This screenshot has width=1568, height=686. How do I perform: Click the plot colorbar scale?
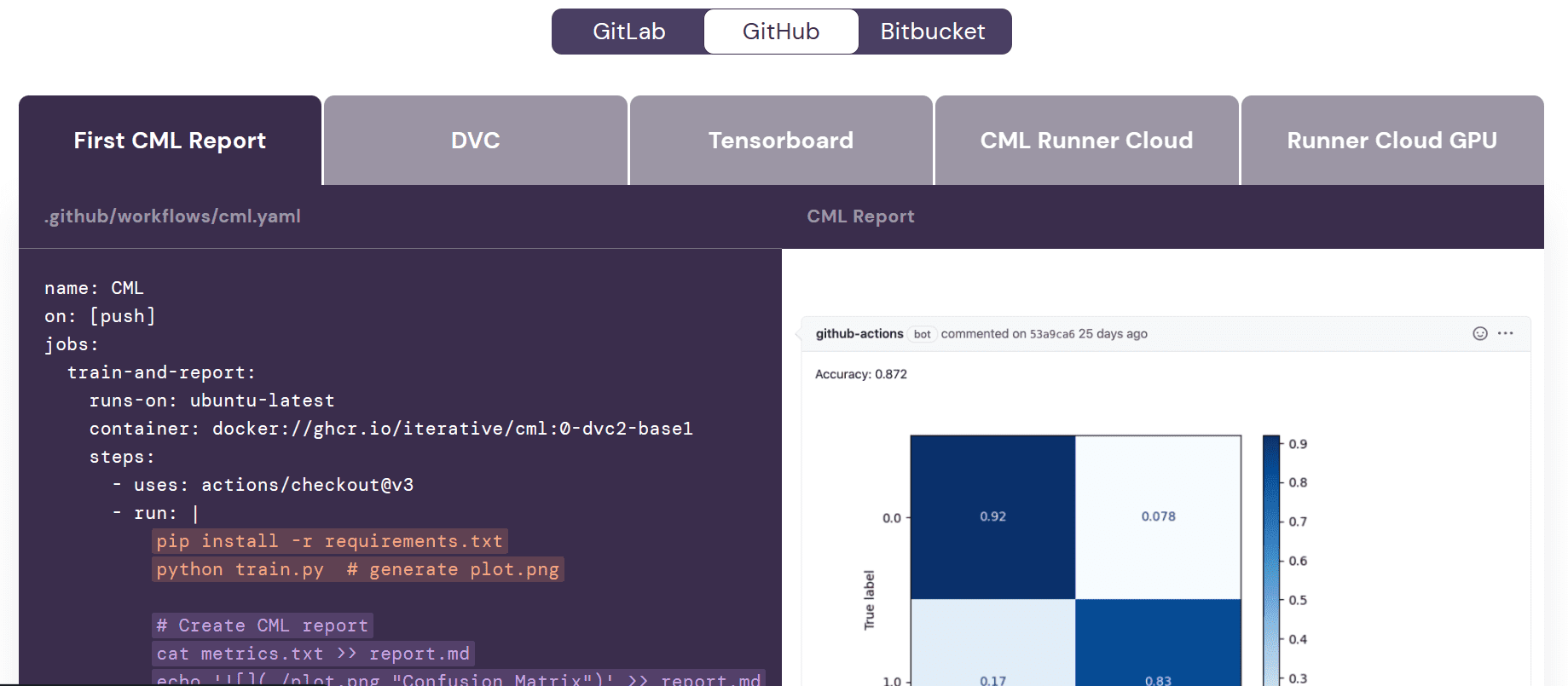(1271, 561)
